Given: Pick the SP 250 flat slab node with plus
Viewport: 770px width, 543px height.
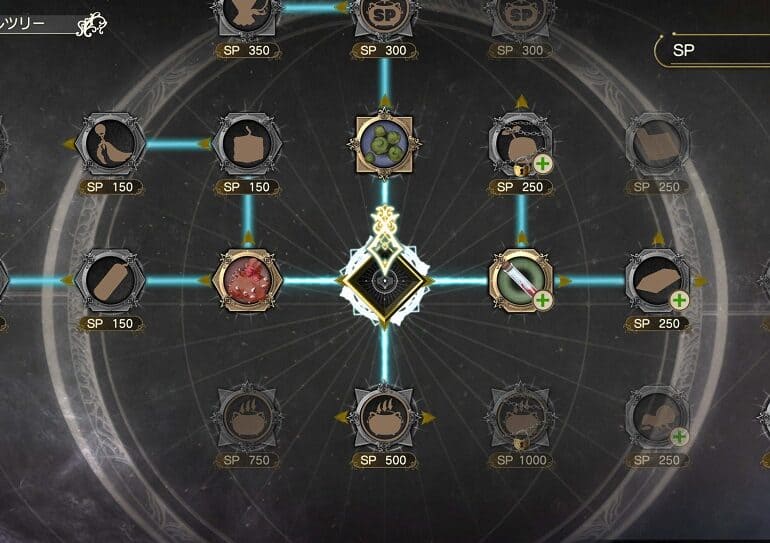Looking at the screenshot, I should (658, 280).
